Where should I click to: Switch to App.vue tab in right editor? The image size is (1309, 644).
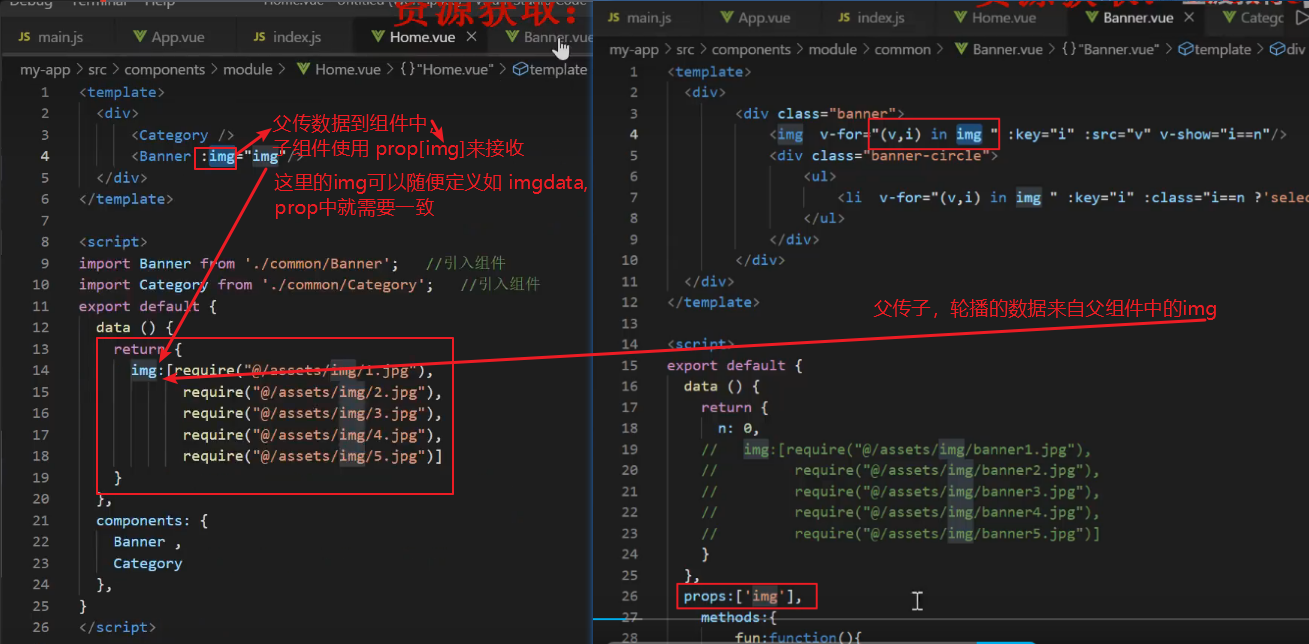click(x=755, y=18)
